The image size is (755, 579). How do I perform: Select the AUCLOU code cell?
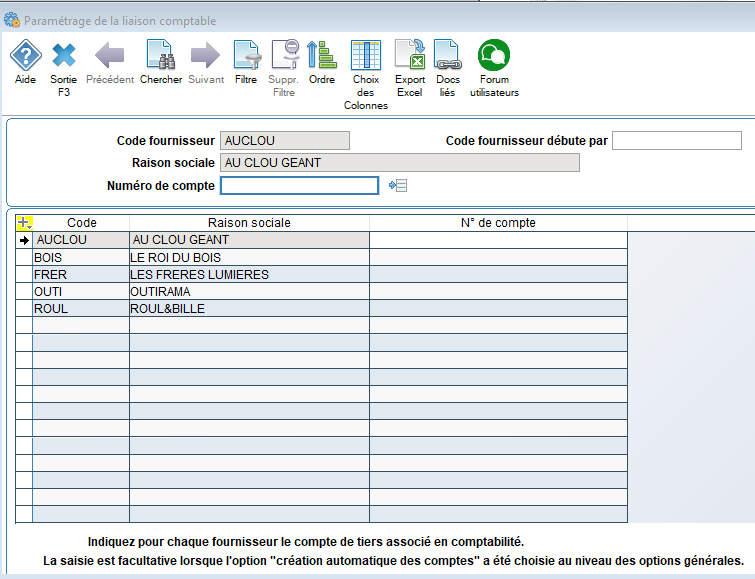click(x=81, y=240)
